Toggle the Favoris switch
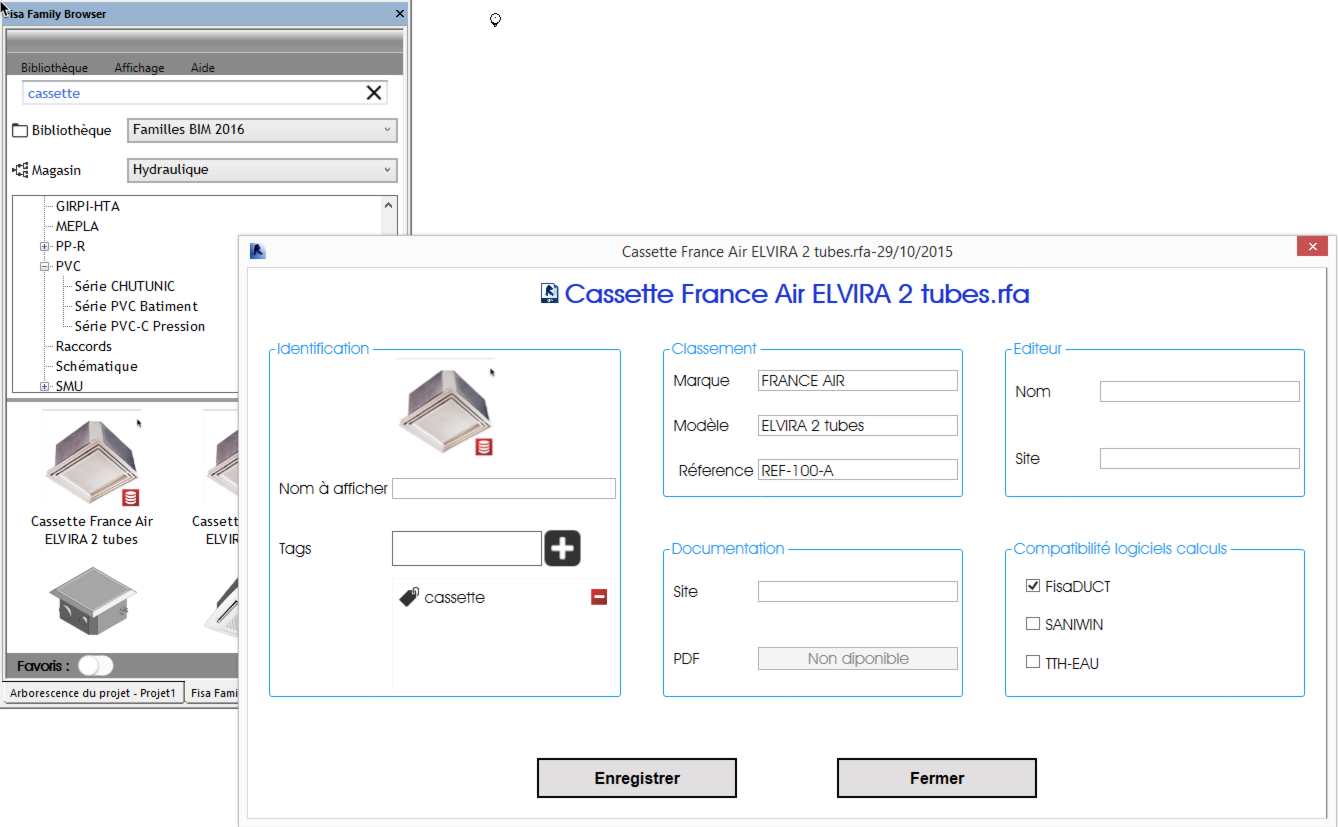Viewport: 1338px width, 827px height. pos(96,666)
